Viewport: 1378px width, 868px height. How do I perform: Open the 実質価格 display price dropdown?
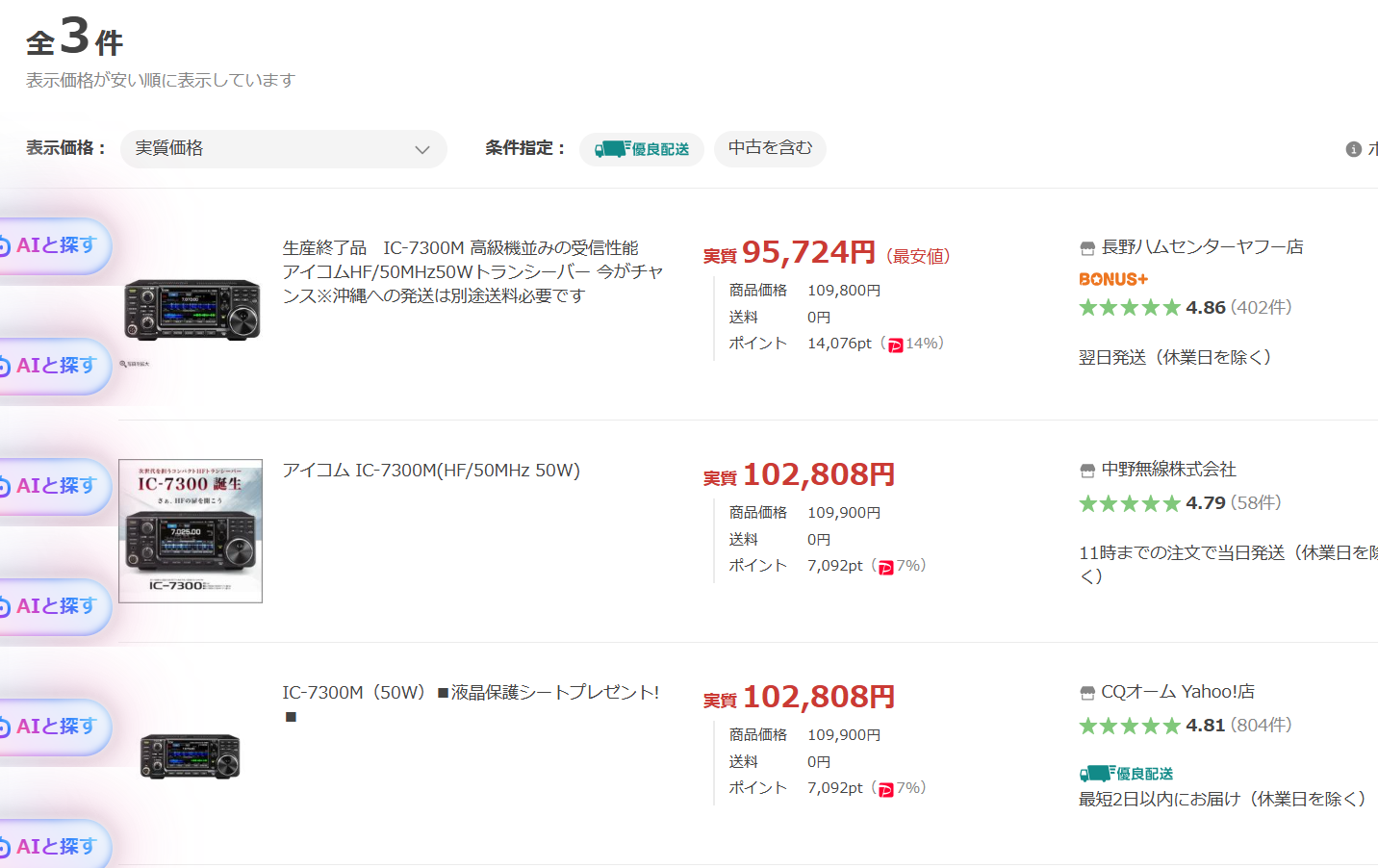click(x=283, y=149)
